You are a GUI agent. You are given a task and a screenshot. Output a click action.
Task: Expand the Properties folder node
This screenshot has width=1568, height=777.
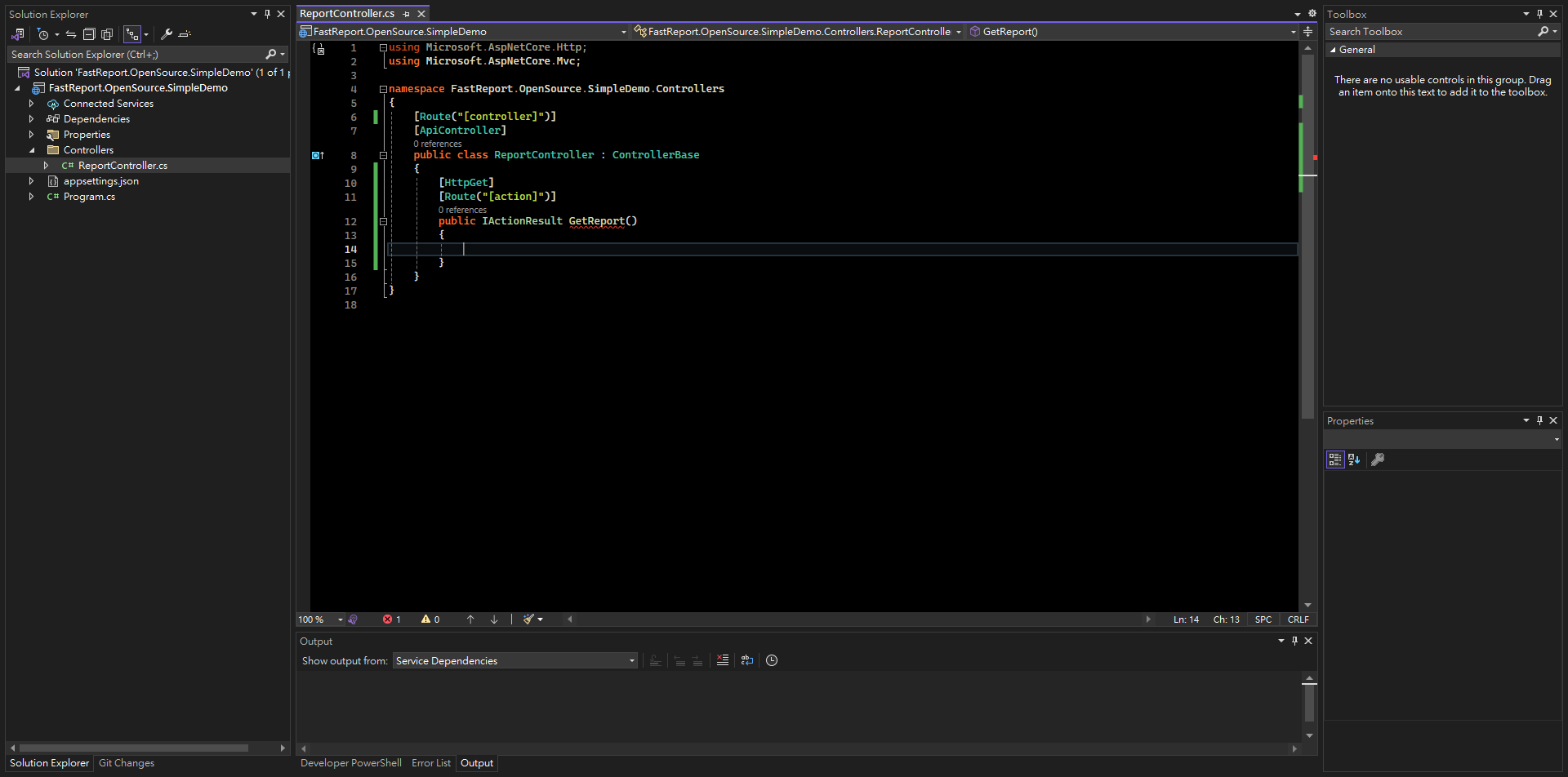pos(31,135)
